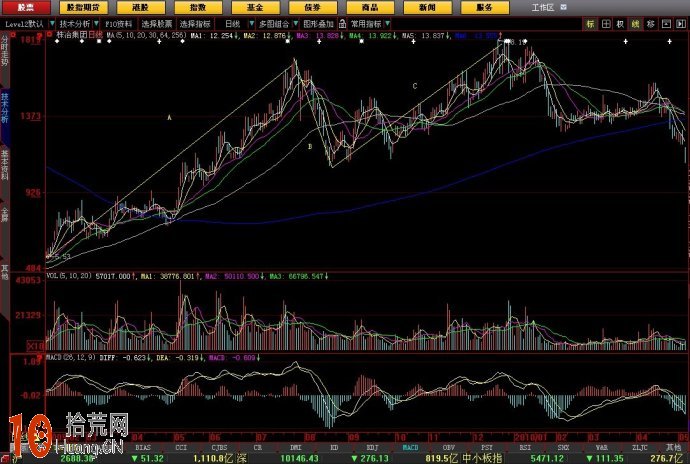
Task: Toggle the 线 drawing line icon
Action: click(635, 24)
